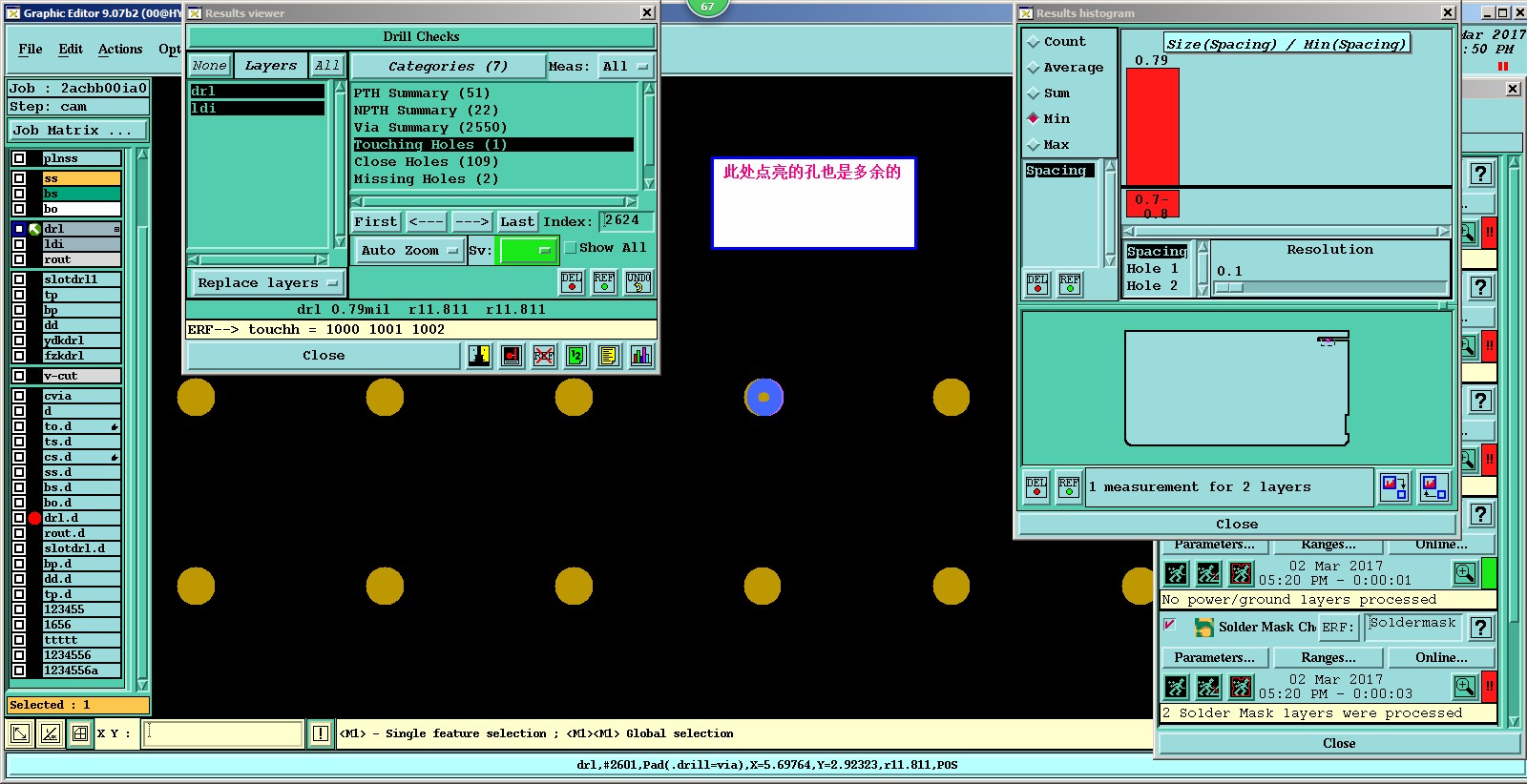The width and height of the screenshot is (1527, 784).
Task: Open the Job Matrix button menu
Action: click(78, 131)
